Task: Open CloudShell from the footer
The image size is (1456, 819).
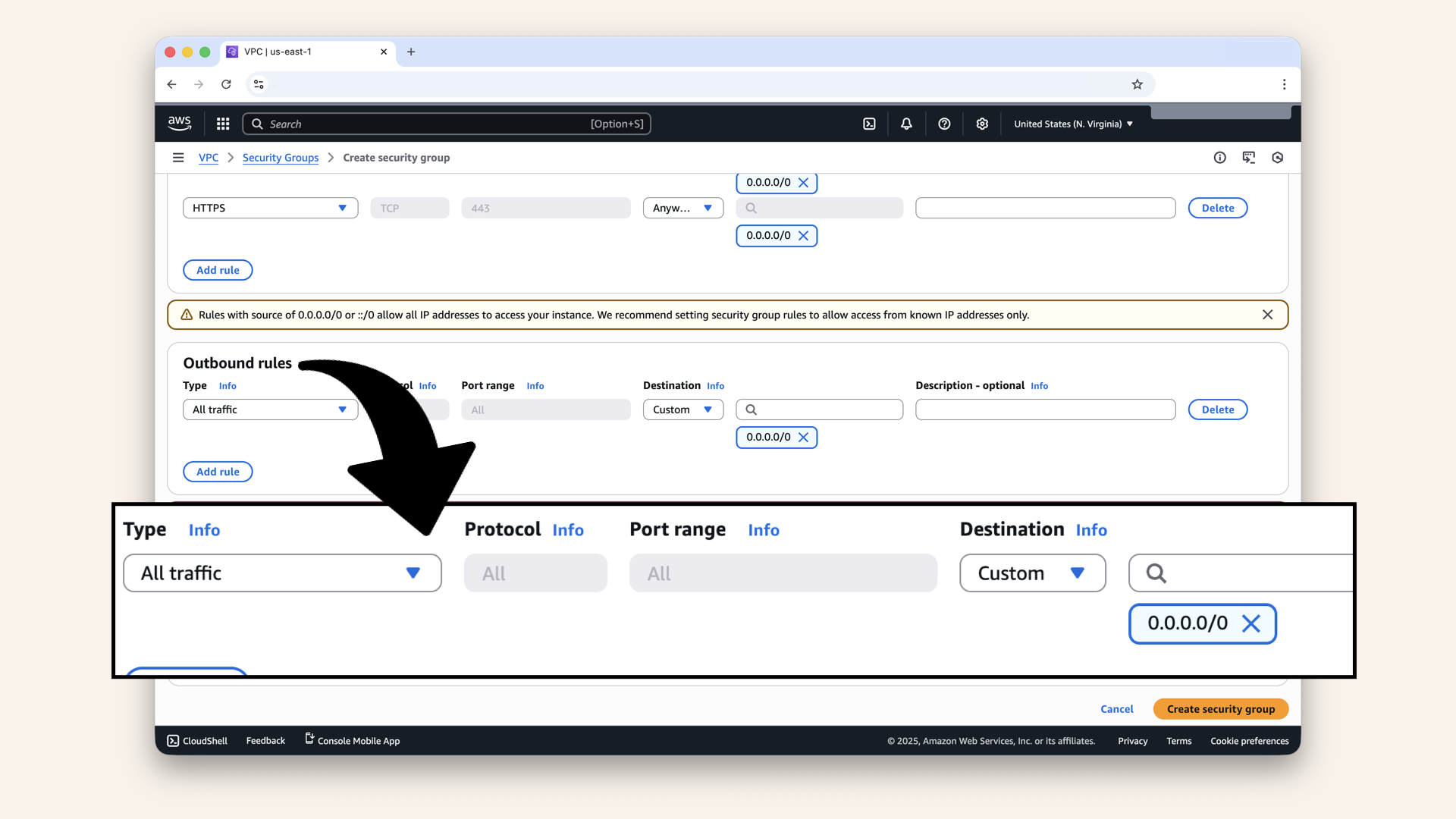Action: (x=197, y=741)
